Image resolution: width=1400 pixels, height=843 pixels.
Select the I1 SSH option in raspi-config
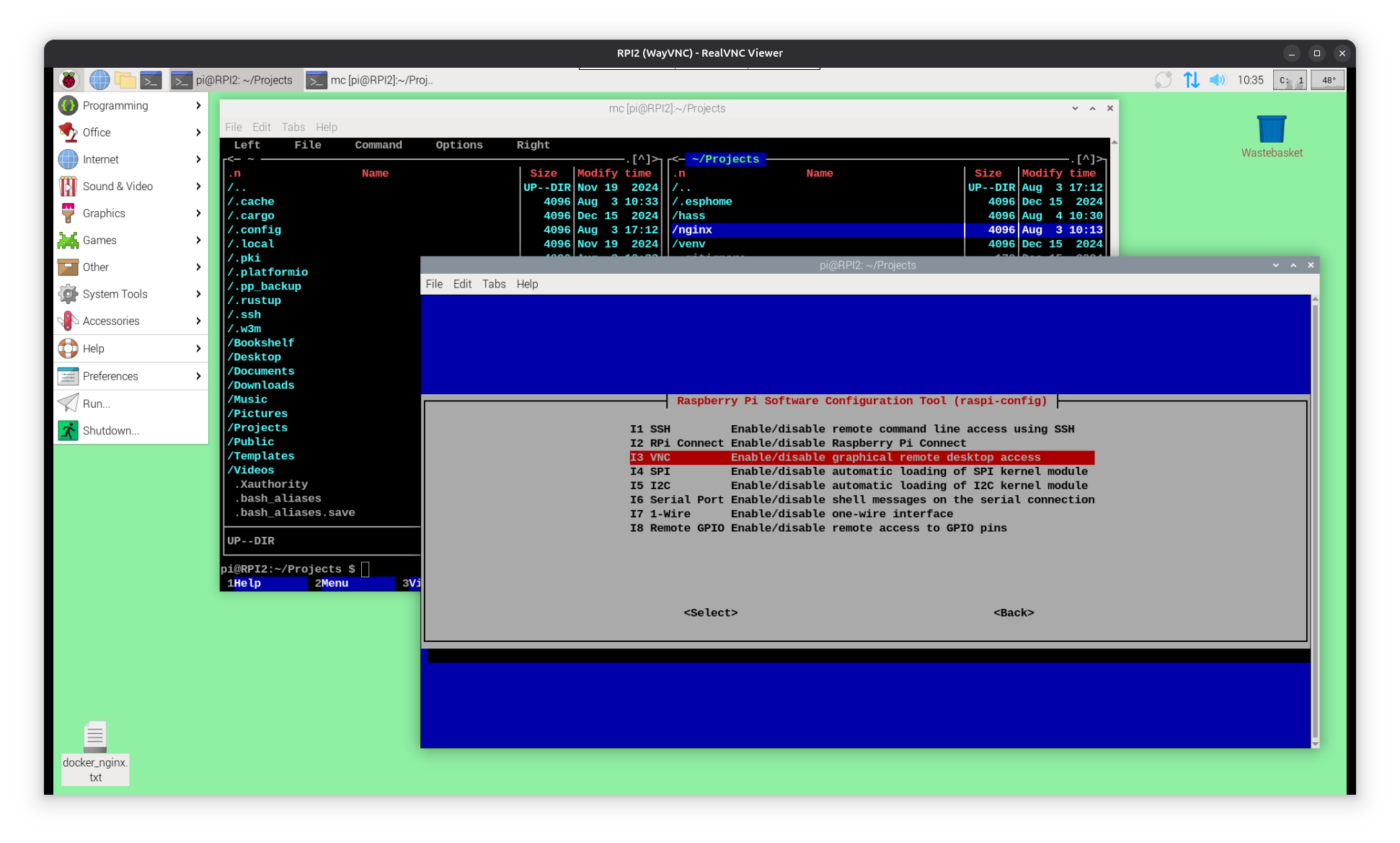click(861, 429)
